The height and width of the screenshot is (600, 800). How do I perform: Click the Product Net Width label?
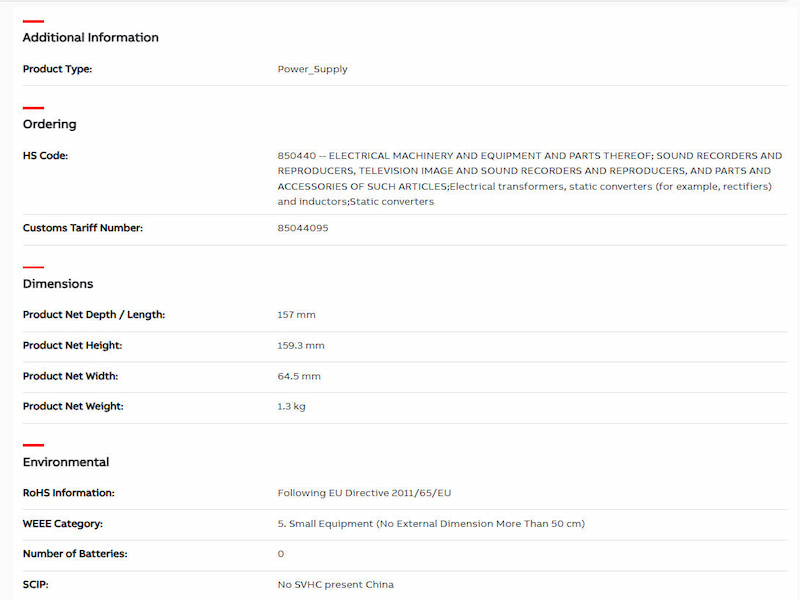pos(70,376)
